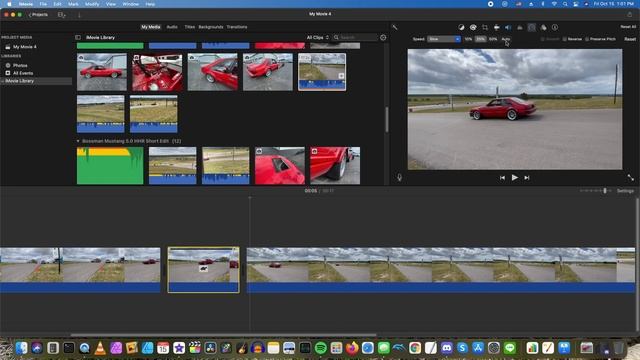Open Chrome from the Dock
The height and width of the screenshot is (360, 640).
point(415,348)
